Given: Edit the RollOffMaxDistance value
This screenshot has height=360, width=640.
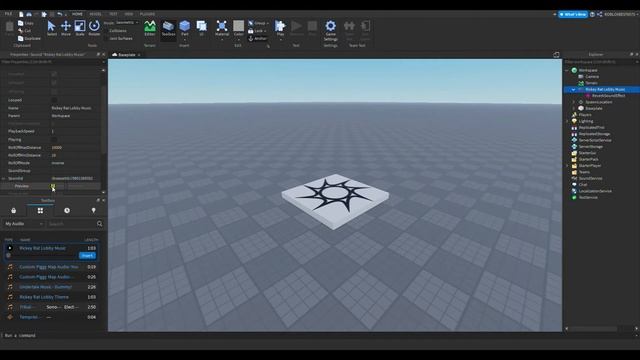Looking at the screenshot, I should click(75, 147).
